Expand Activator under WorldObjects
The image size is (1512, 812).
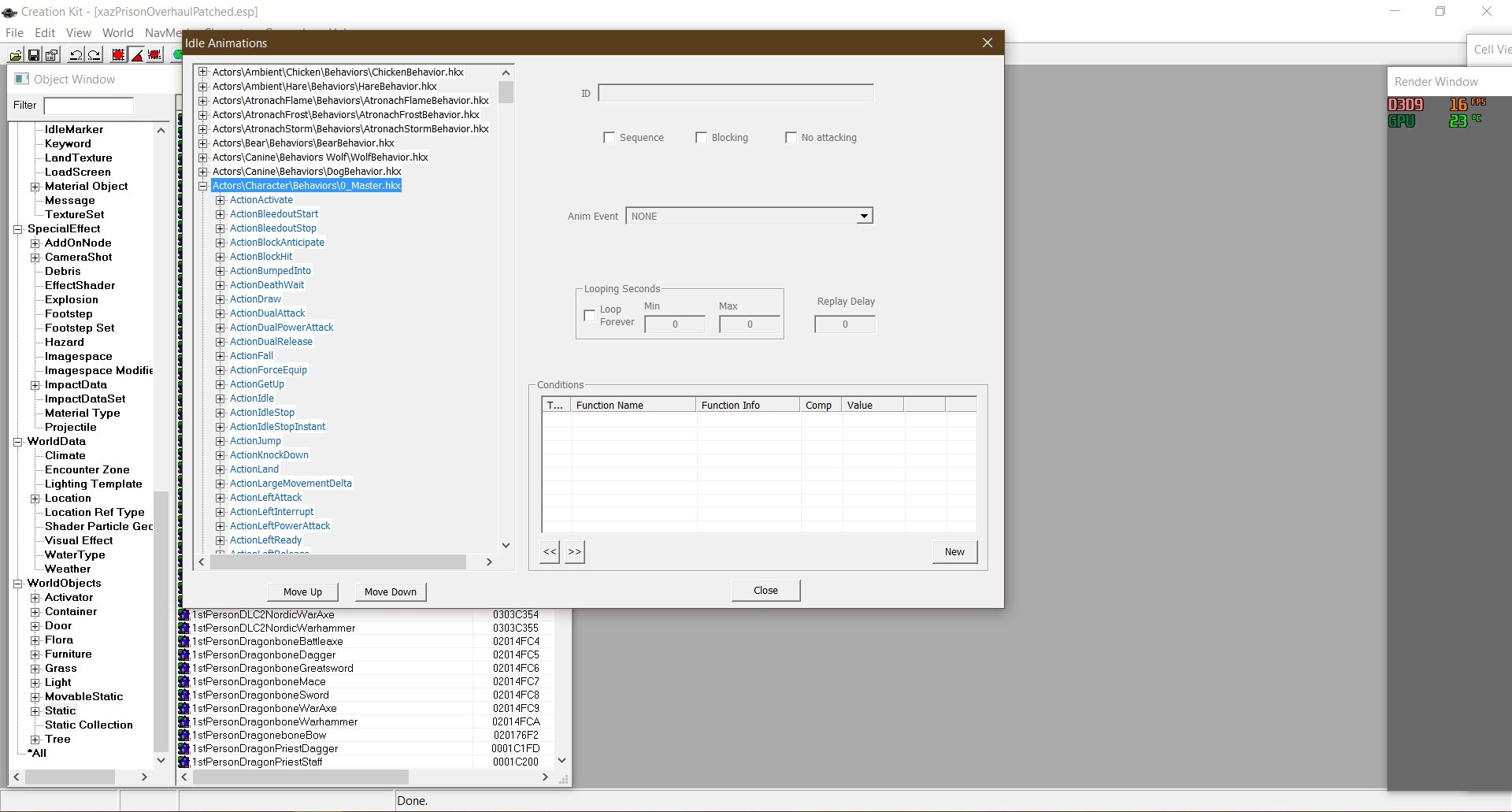point(35,598)
